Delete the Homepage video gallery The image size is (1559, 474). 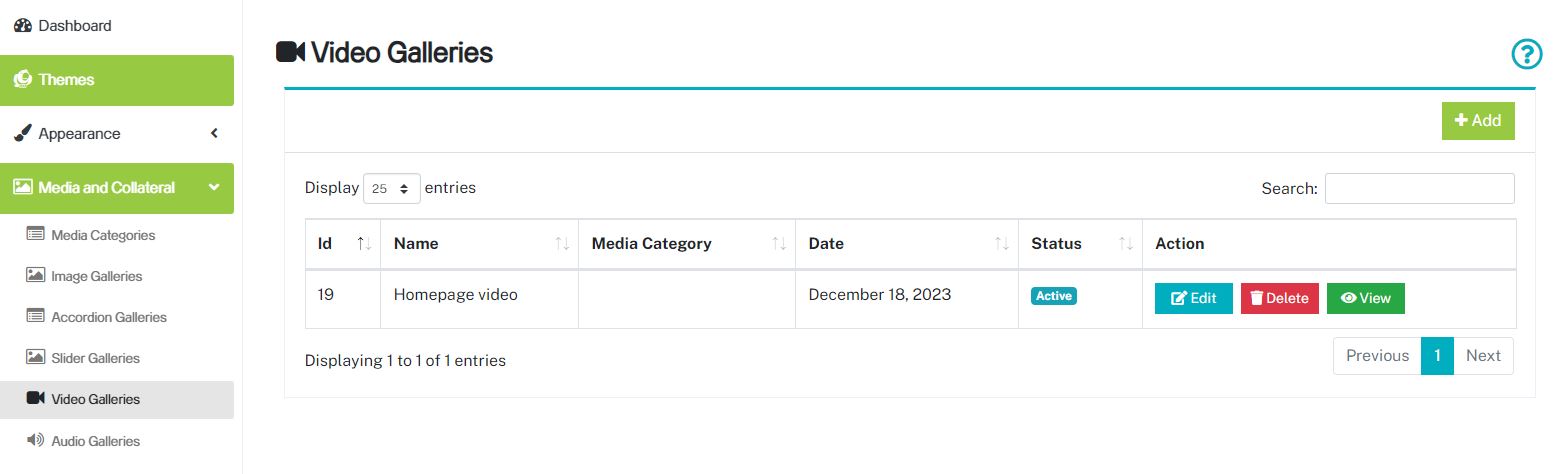click(x=1280, y=298)
